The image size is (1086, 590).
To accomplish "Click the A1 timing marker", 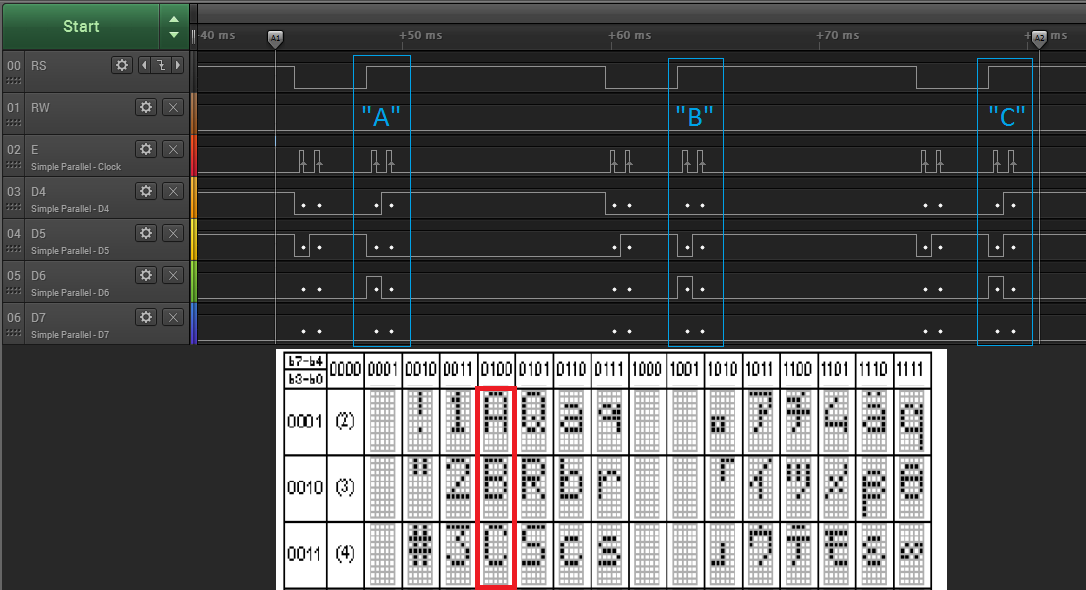I will (275, 39).
